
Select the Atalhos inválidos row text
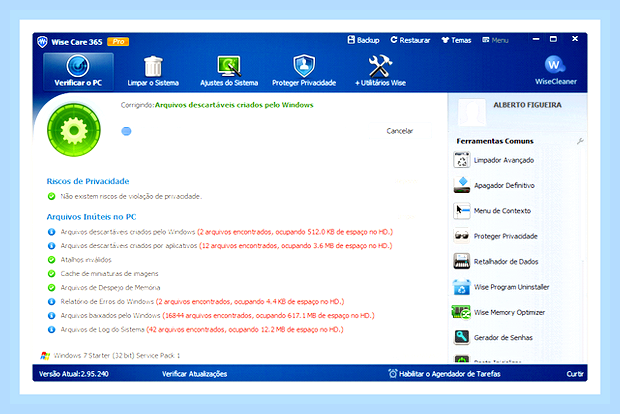86,260
